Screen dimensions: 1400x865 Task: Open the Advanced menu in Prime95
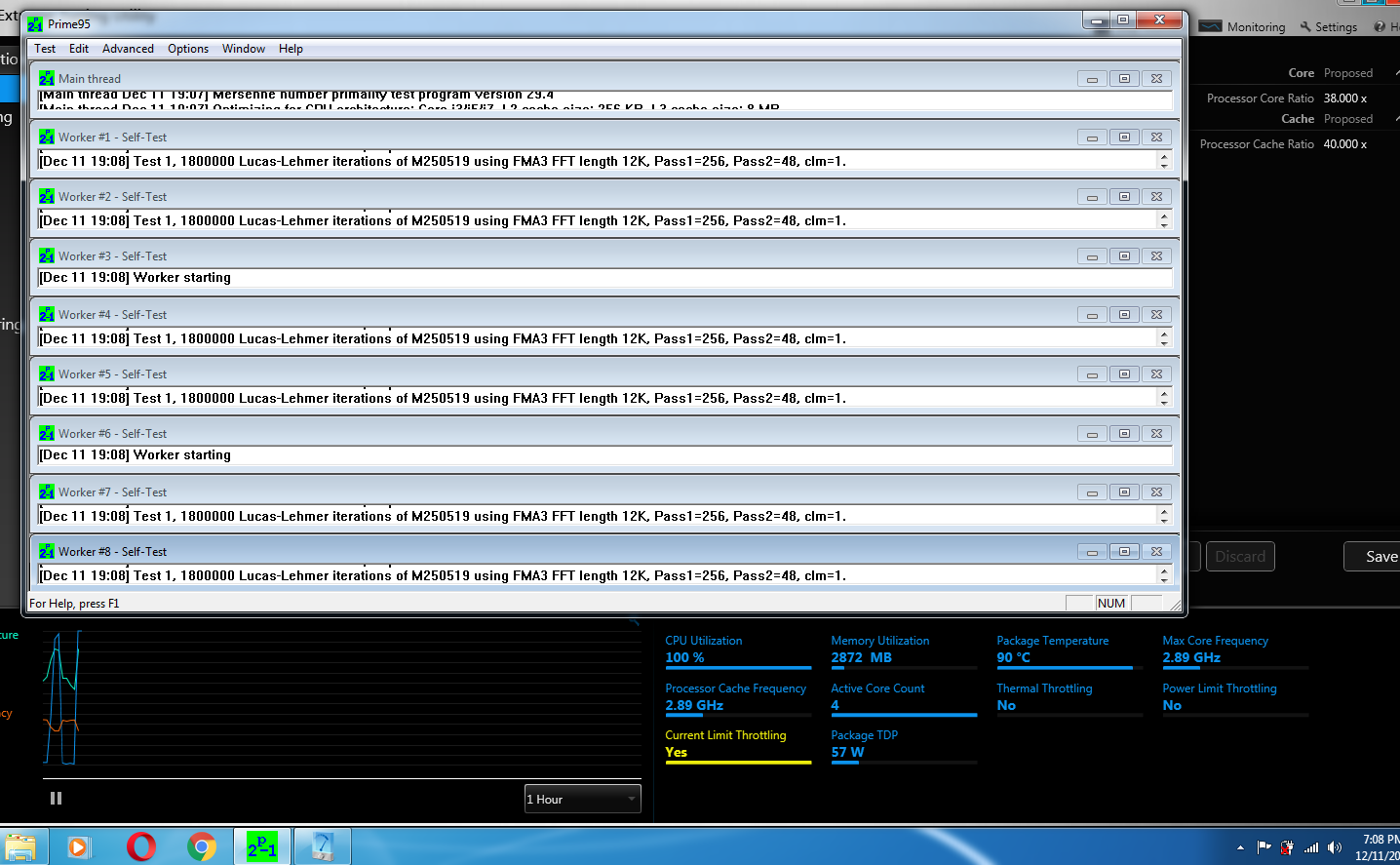(128, 49)
